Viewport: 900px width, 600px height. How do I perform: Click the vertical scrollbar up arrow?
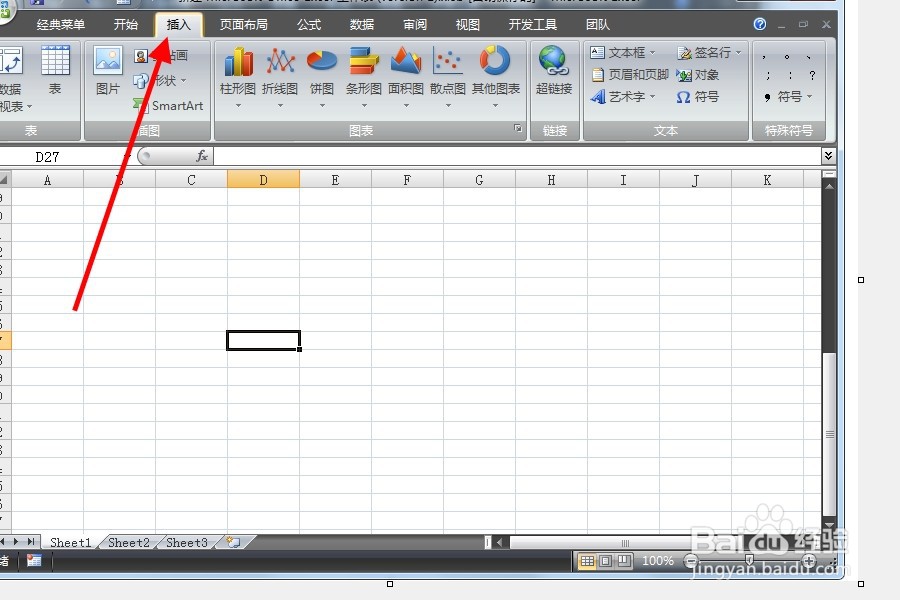coord(829,186)
